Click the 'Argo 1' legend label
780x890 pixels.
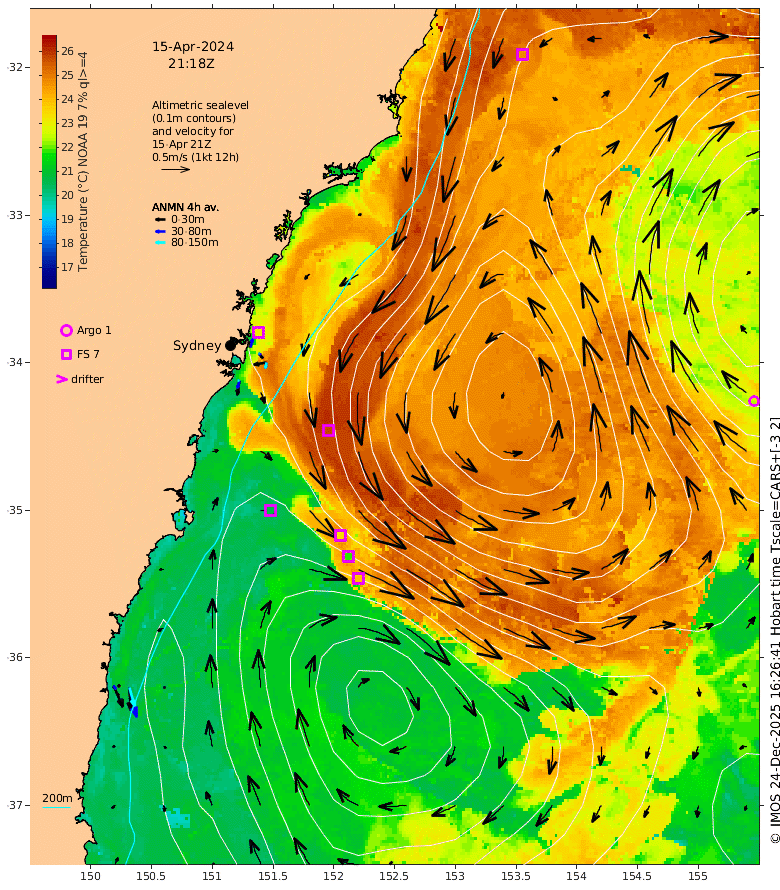point(94,330)
